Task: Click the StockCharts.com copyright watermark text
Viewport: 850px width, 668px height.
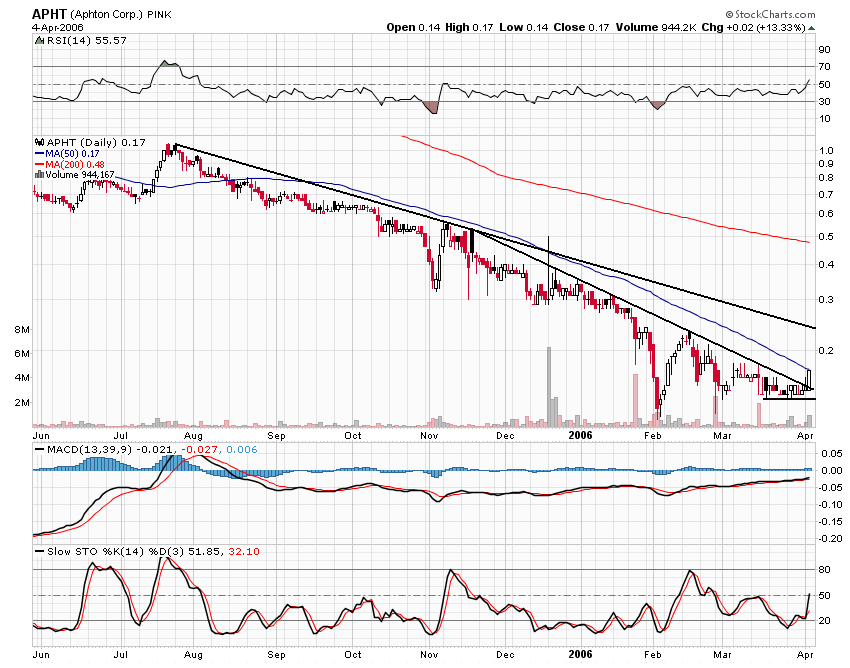Action: tap(770, 14)
